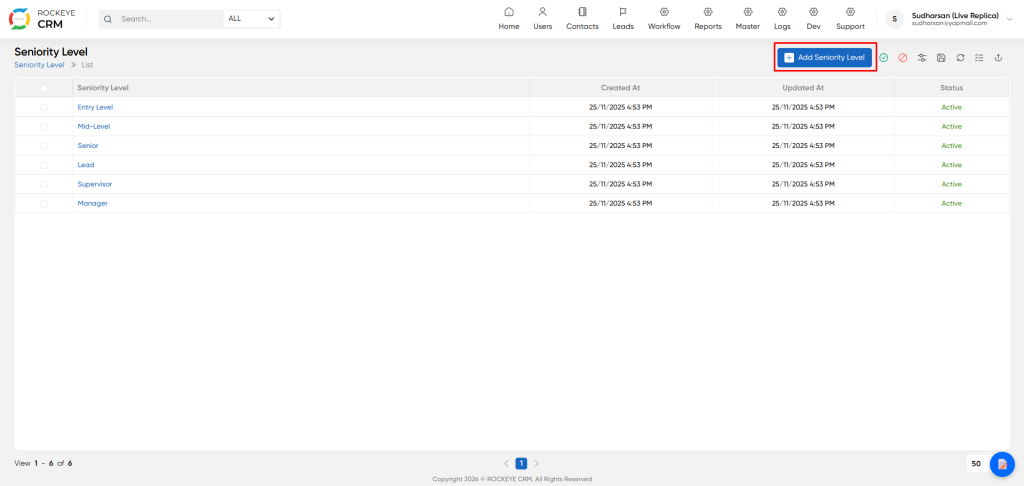1024x486 pixels.
Task: Open the Mid-Level link
Action: pyautogui.click(x=94, y=127)
